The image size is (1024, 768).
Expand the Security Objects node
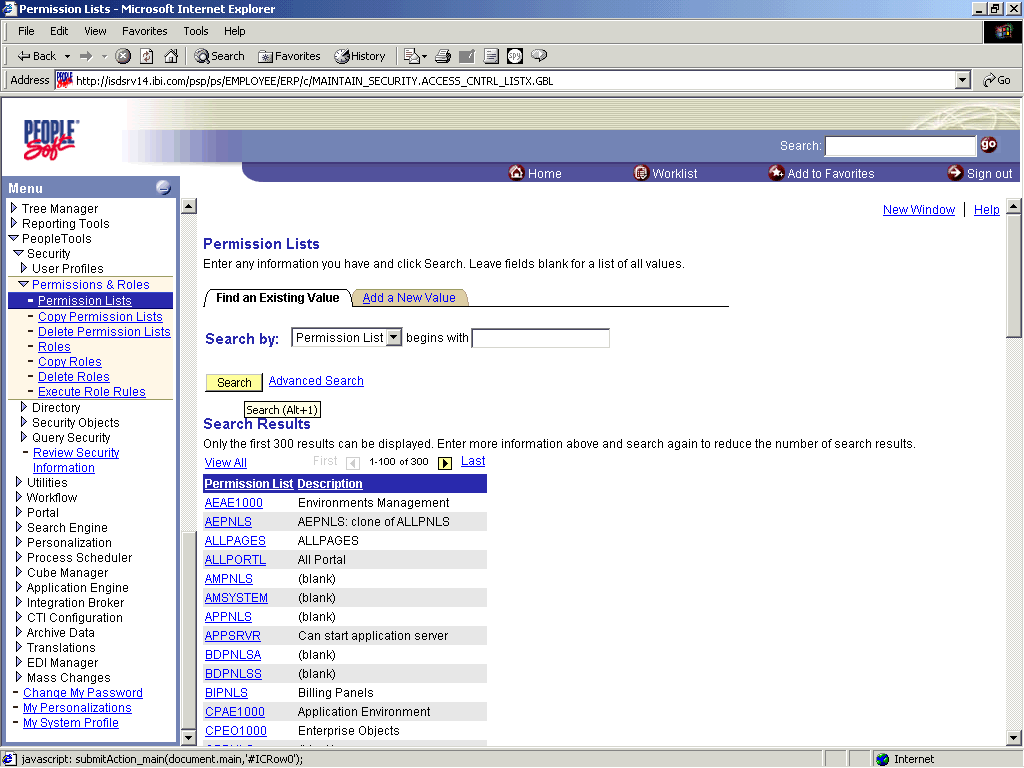click(24, 422)
